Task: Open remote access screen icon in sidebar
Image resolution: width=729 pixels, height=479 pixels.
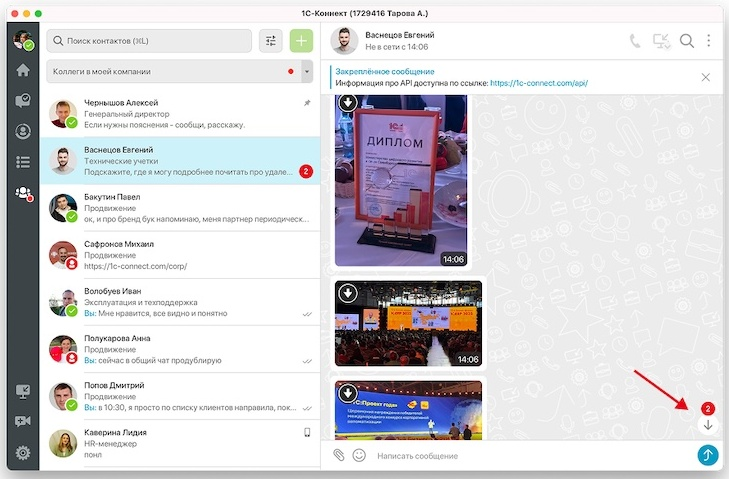Action: (x=22, y=391)
